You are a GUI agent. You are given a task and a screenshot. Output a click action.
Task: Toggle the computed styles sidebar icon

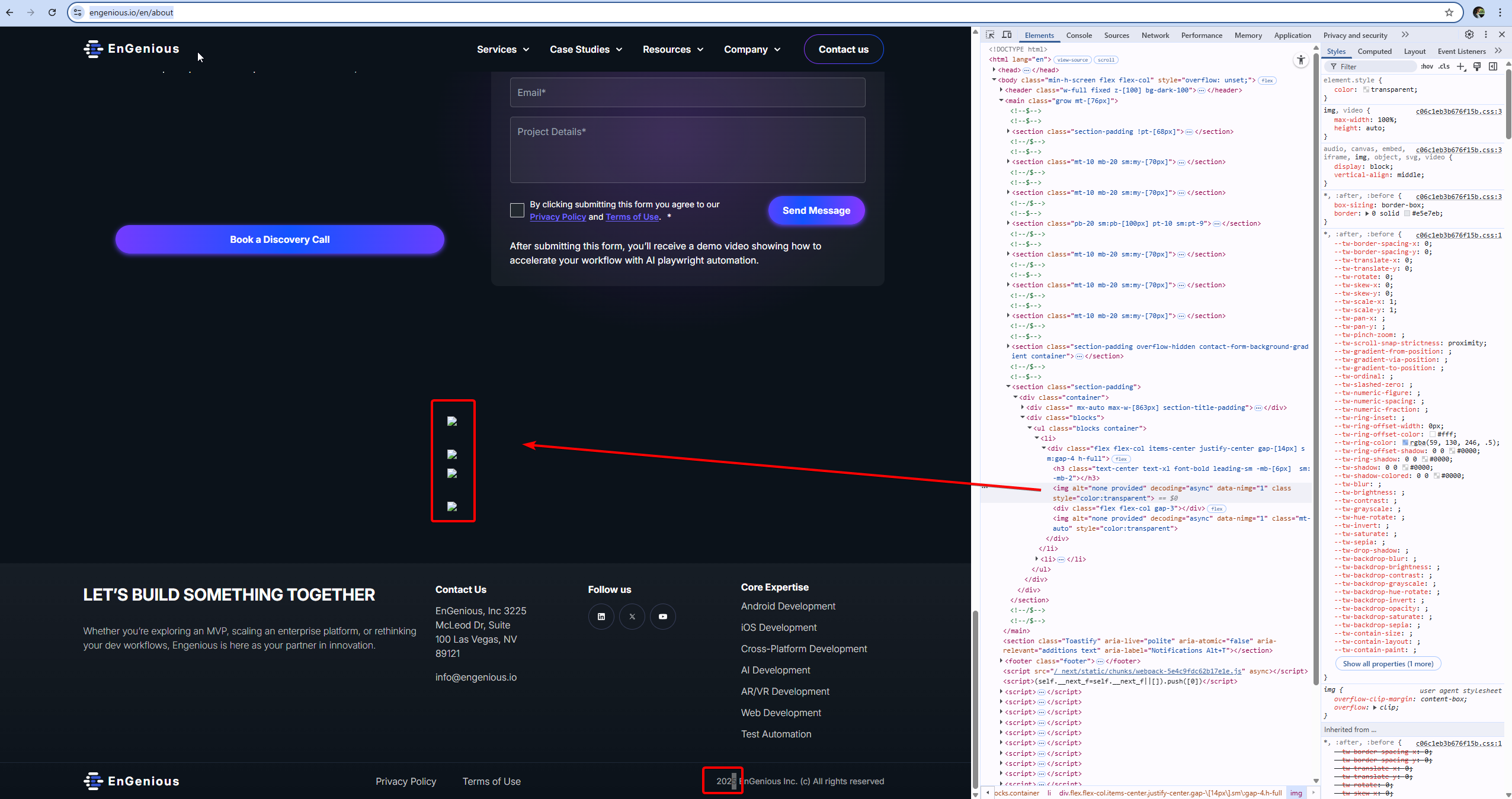1493,66
